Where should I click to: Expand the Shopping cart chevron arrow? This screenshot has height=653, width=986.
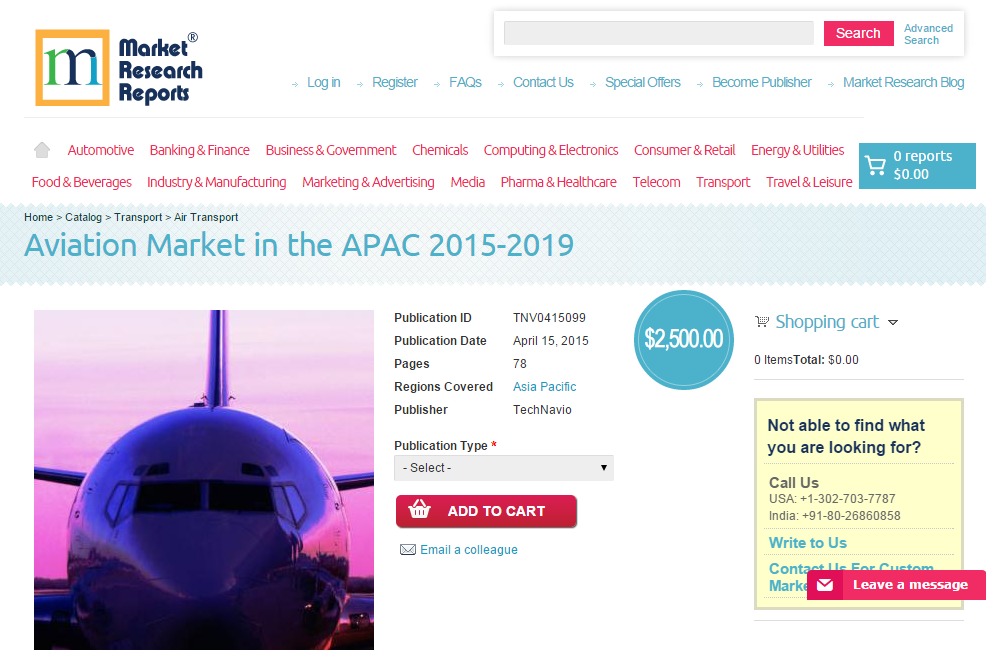(893, 323)
